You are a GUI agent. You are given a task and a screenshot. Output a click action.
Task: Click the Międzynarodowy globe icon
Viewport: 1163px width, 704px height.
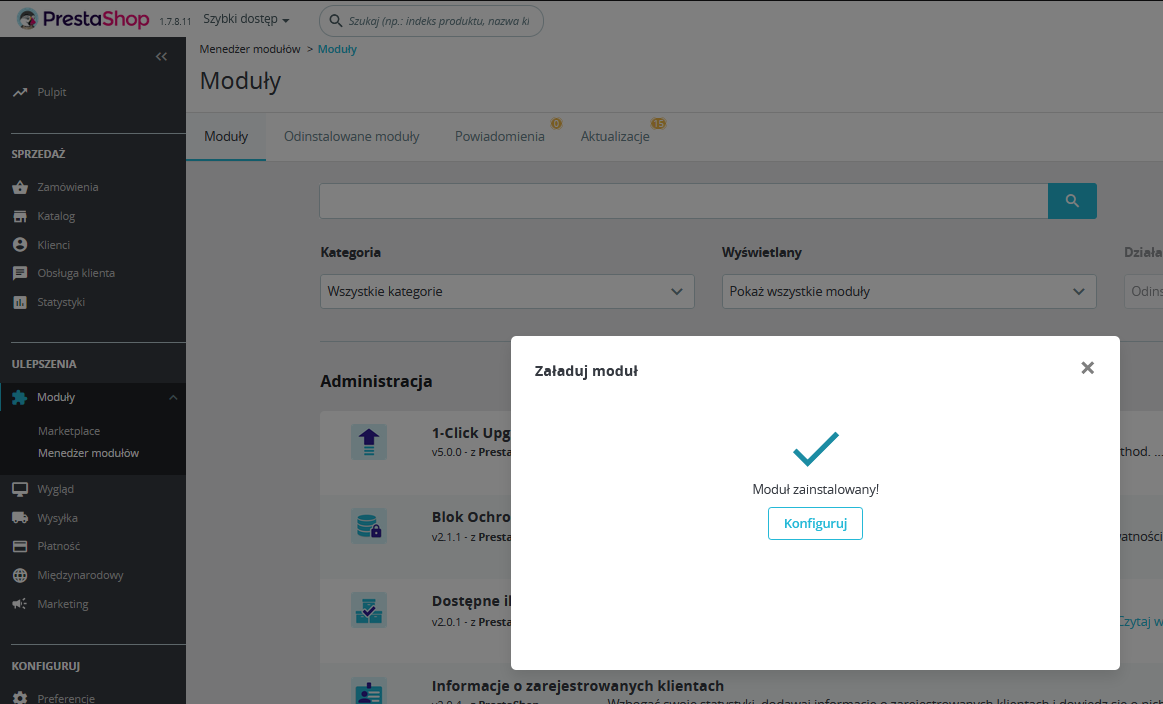(20, 576)
